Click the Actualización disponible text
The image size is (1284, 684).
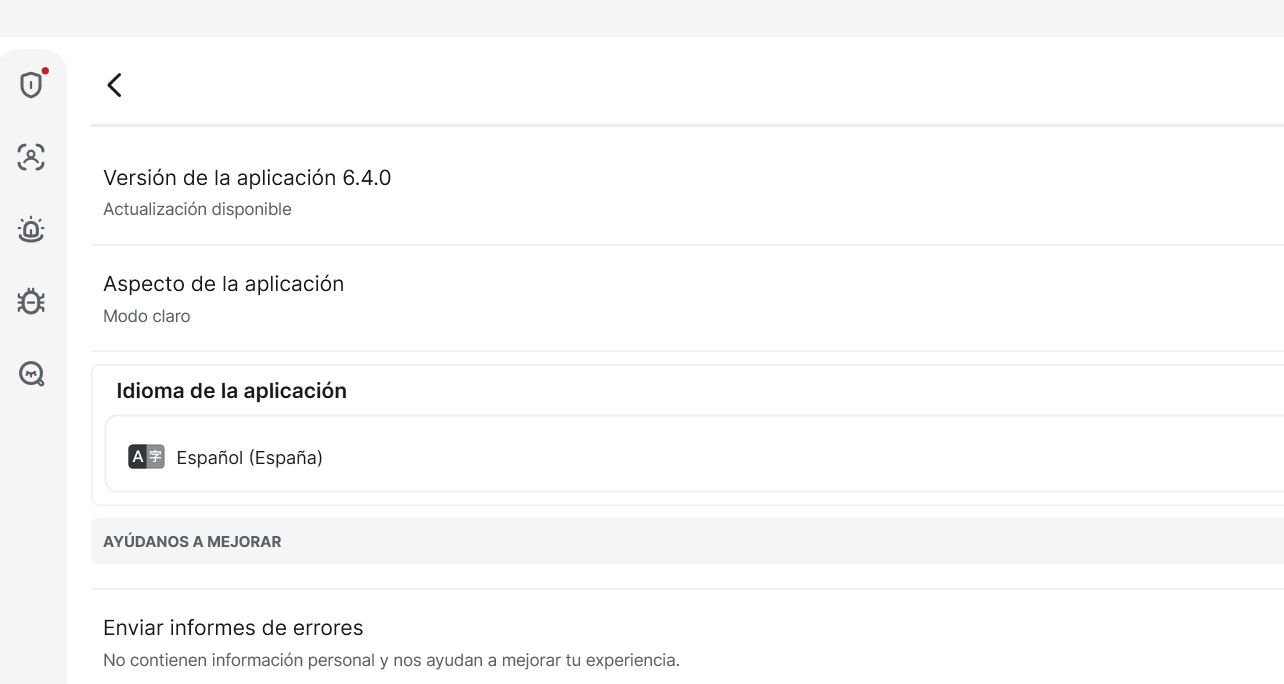197,210
